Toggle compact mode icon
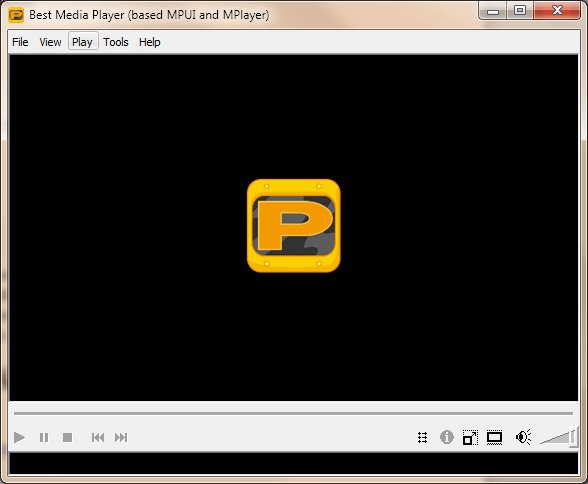This screenshot has height=484, width=588. pyautogui.click(x=470, y=438)
